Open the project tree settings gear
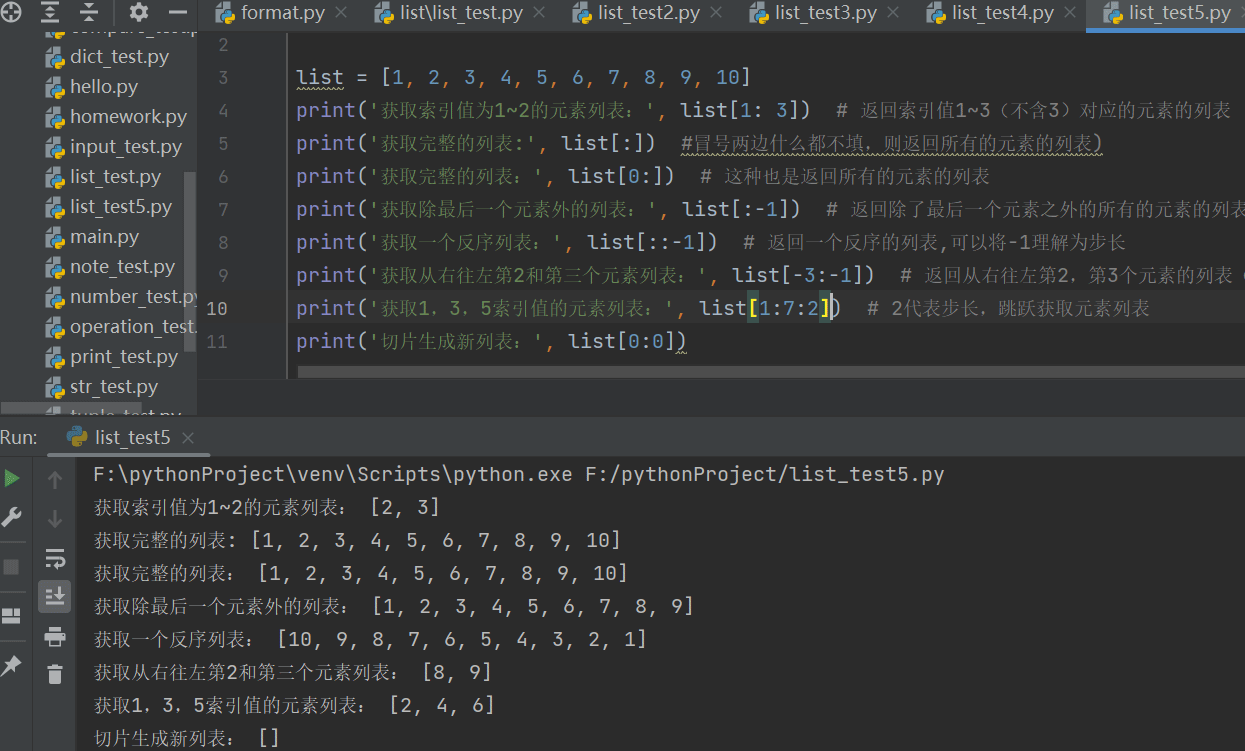Image resolution: width=1245 pixels, height=751 pixels. pyautogui.click(x=137, y=13)
